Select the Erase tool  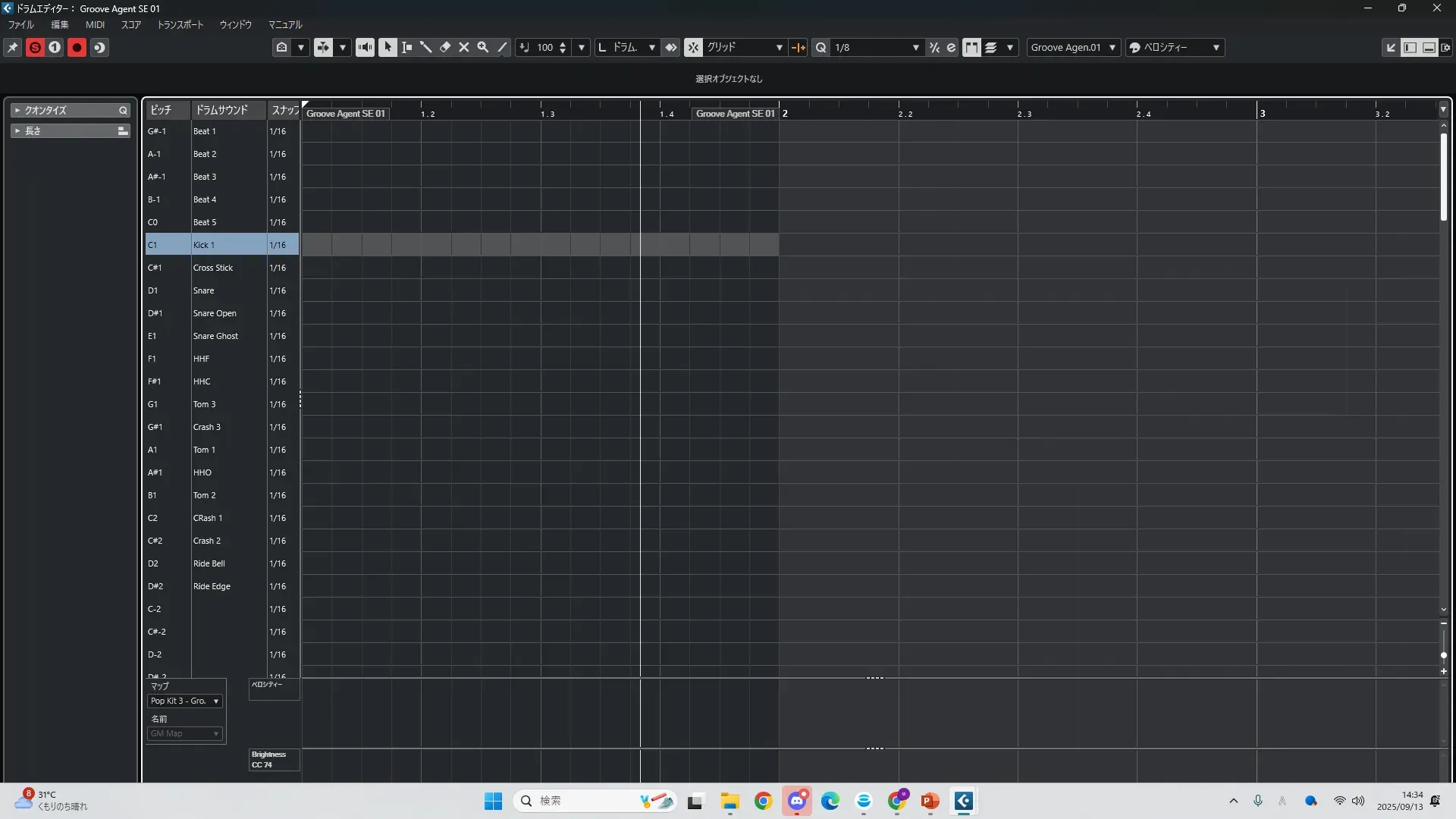445,47
